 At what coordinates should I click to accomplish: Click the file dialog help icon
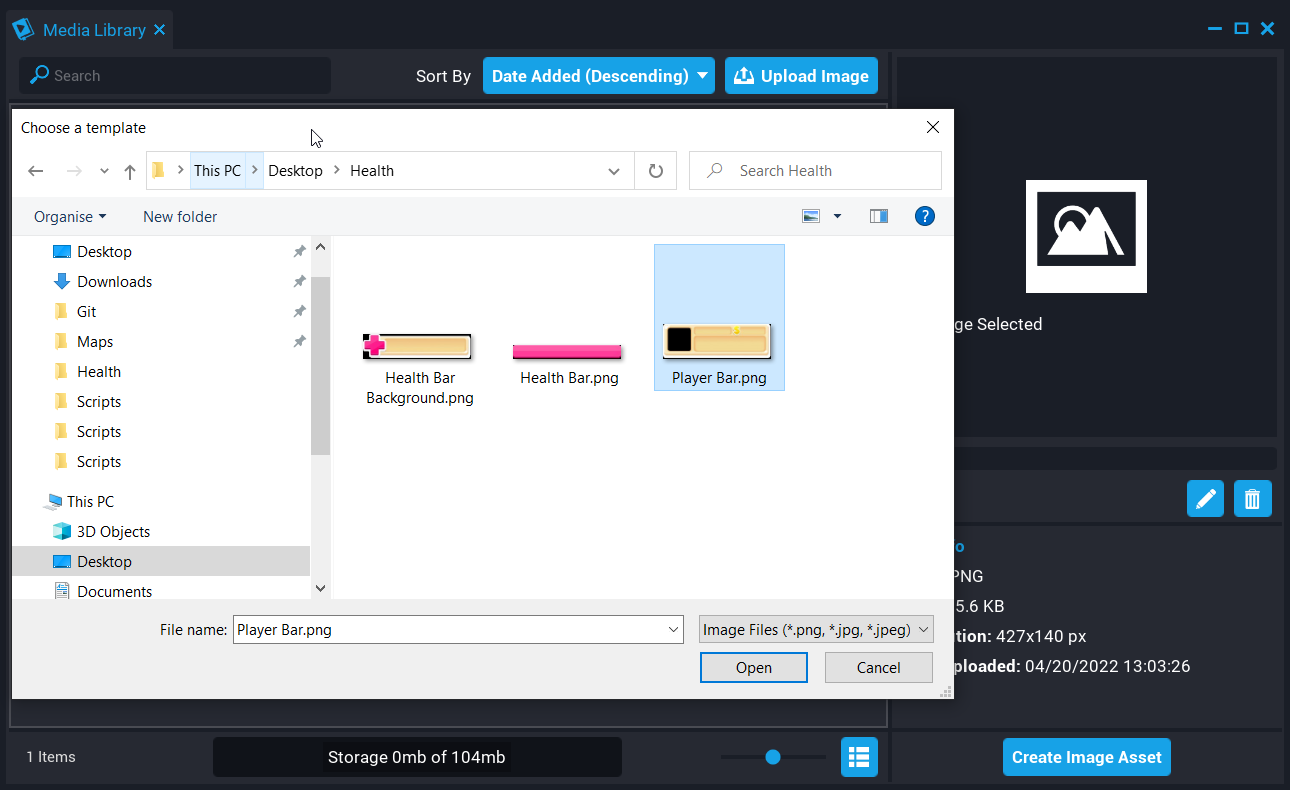click(924, 216)
